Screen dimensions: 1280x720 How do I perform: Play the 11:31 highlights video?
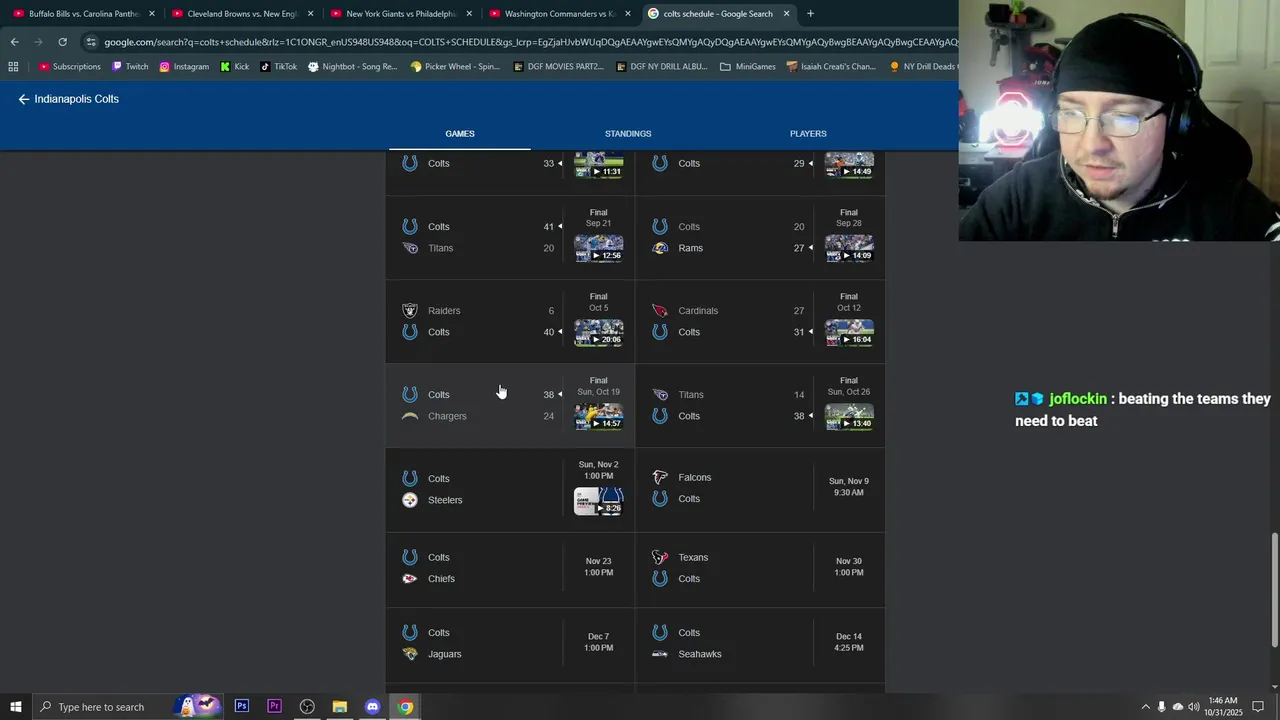pyautogui.click(x=599, y=165)
